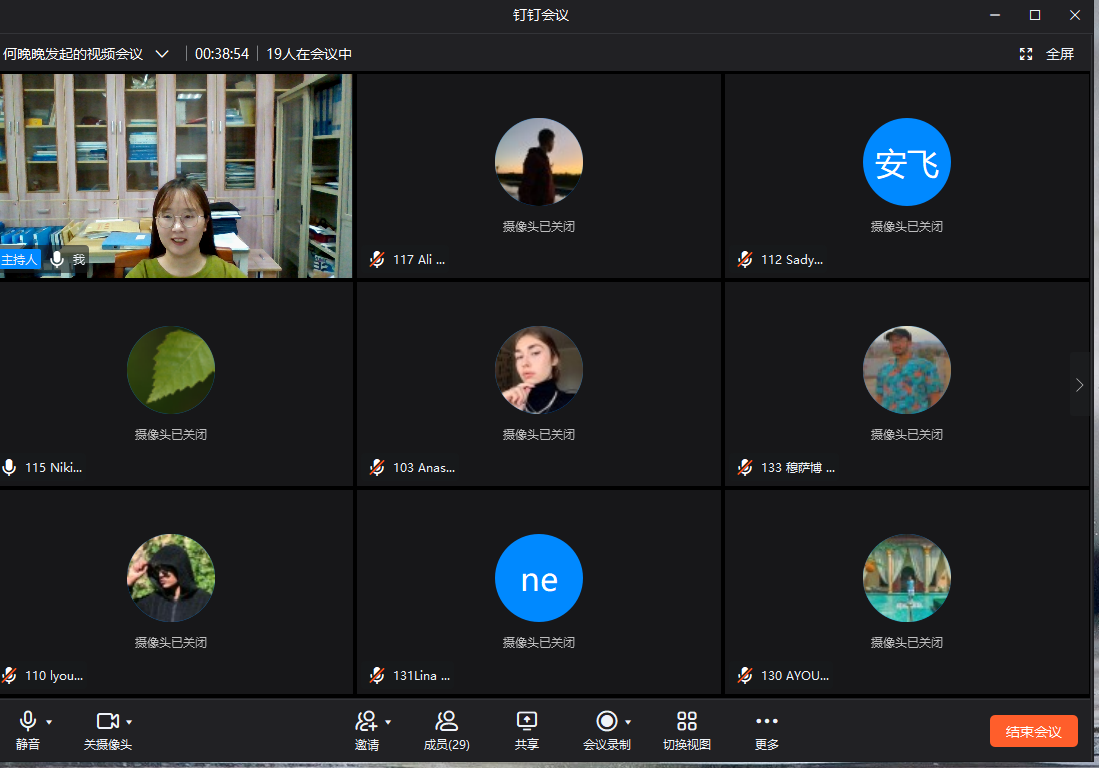Image resolution: width=1099 pixels, height=768 pixels.
Task: Click the 关摄像头 camera icon
Action: pyautogui.click(x=107, y=721)
